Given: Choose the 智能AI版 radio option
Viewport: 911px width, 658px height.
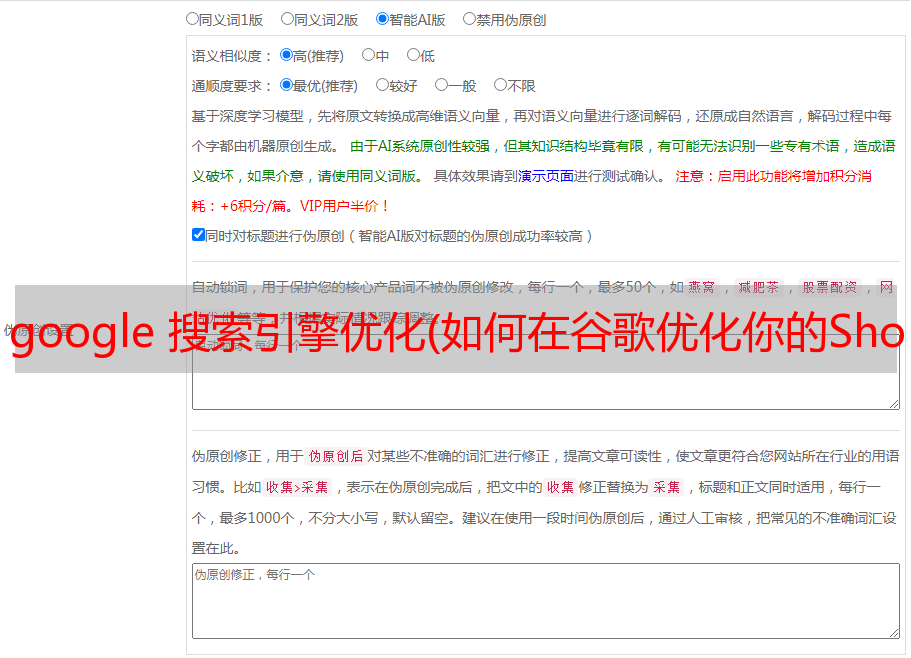Looking at the screenshot, I should 382,19.
